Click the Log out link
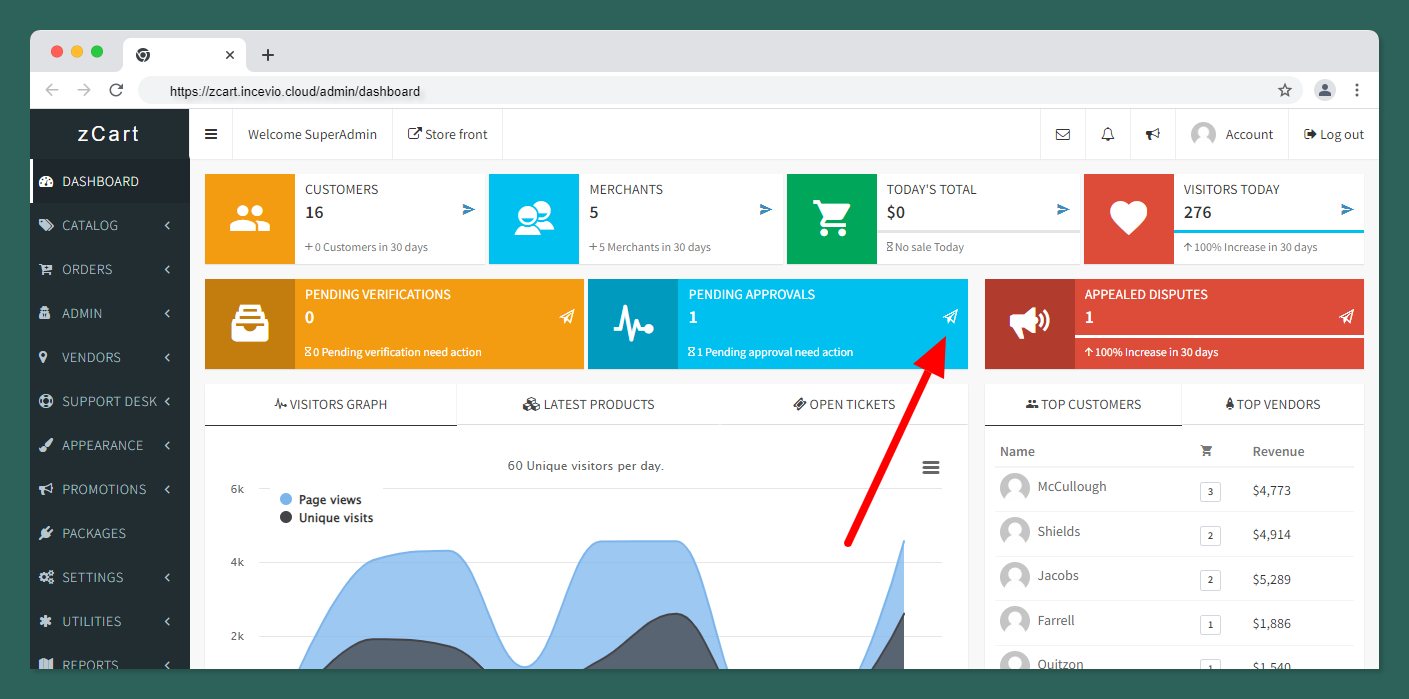The height and width of the screenshot is (699, 1409). tap(1333, 134)
